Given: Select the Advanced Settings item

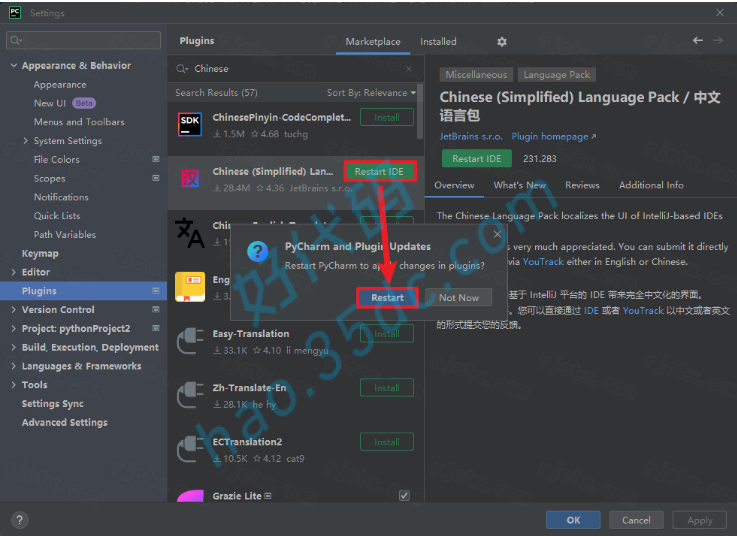Looking at the screenshot, I should click(x=64, y=422).
